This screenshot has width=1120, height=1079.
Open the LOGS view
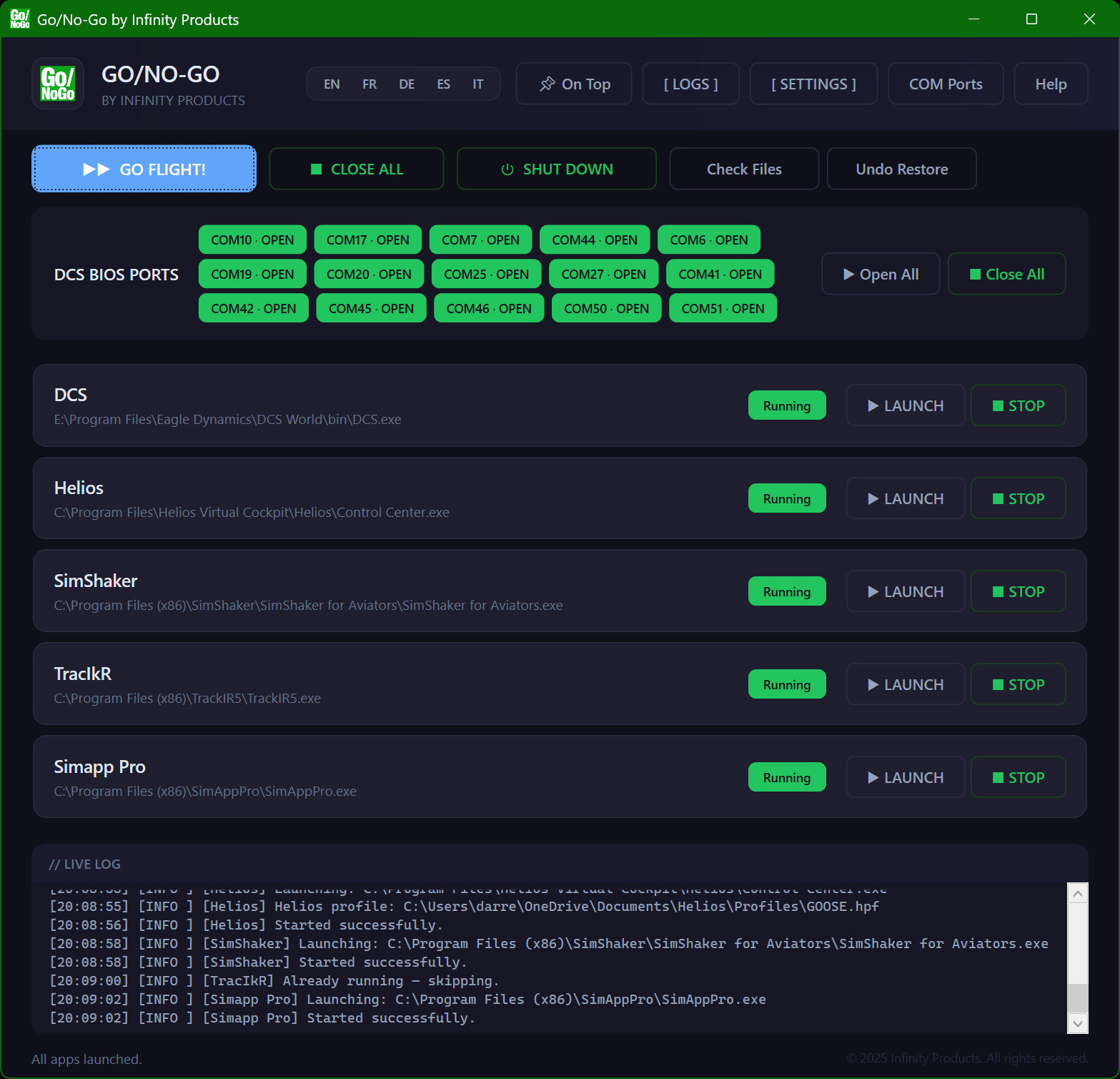(x=690, y=84)
